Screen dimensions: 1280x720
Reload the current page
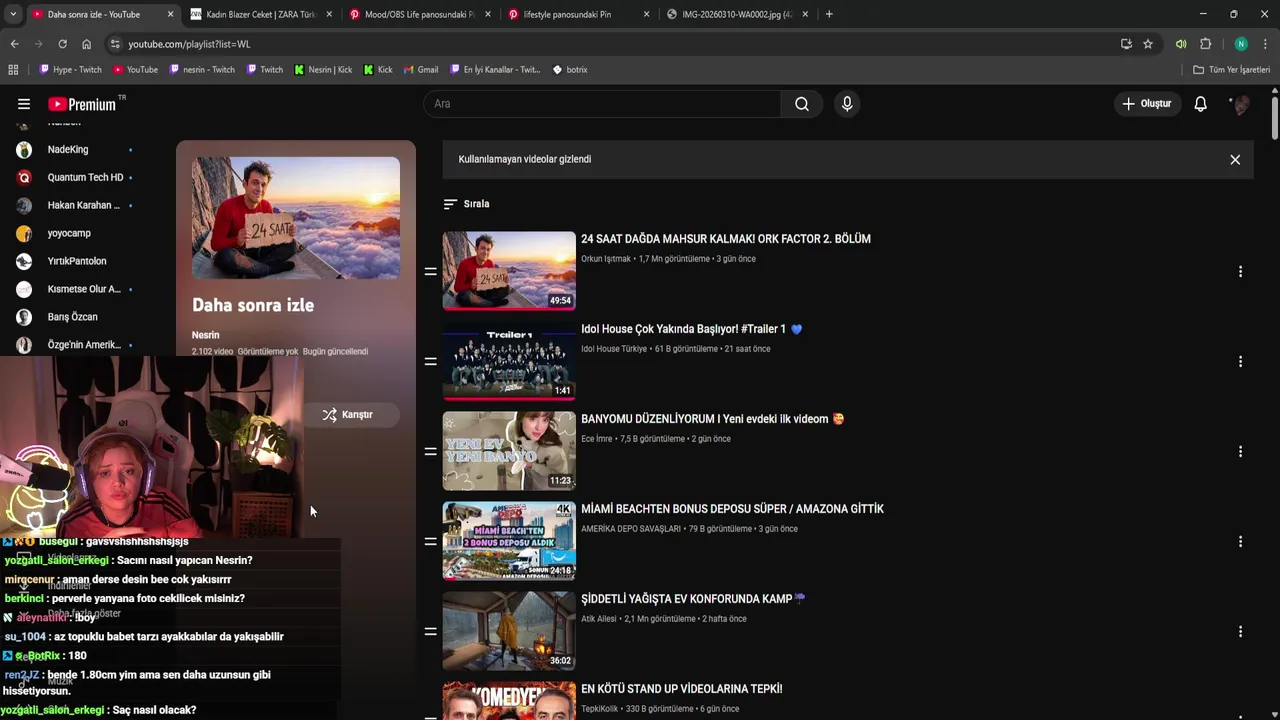tap(62, 44)
